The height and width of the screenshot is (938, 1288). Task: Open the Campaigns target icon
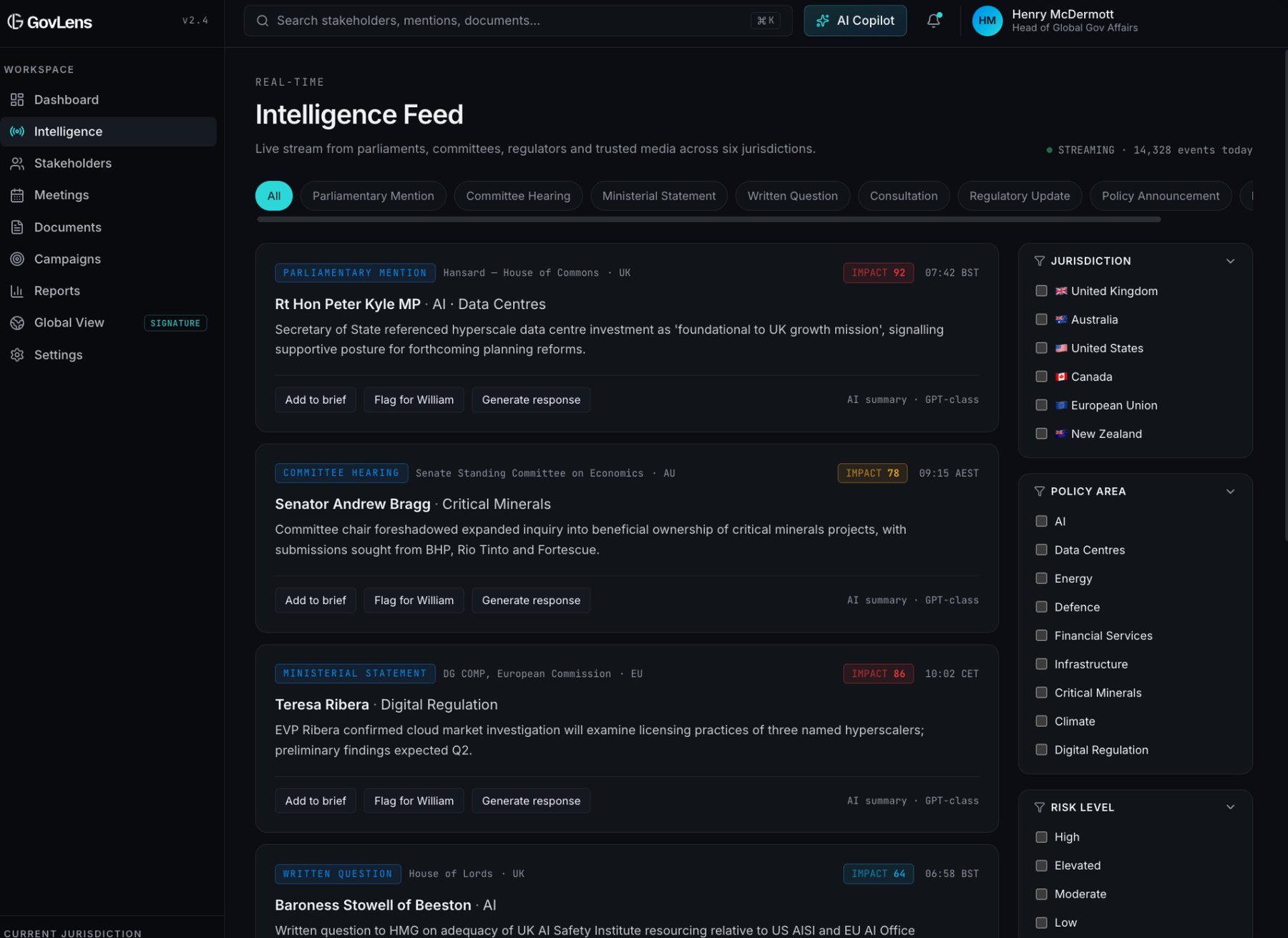17,259
